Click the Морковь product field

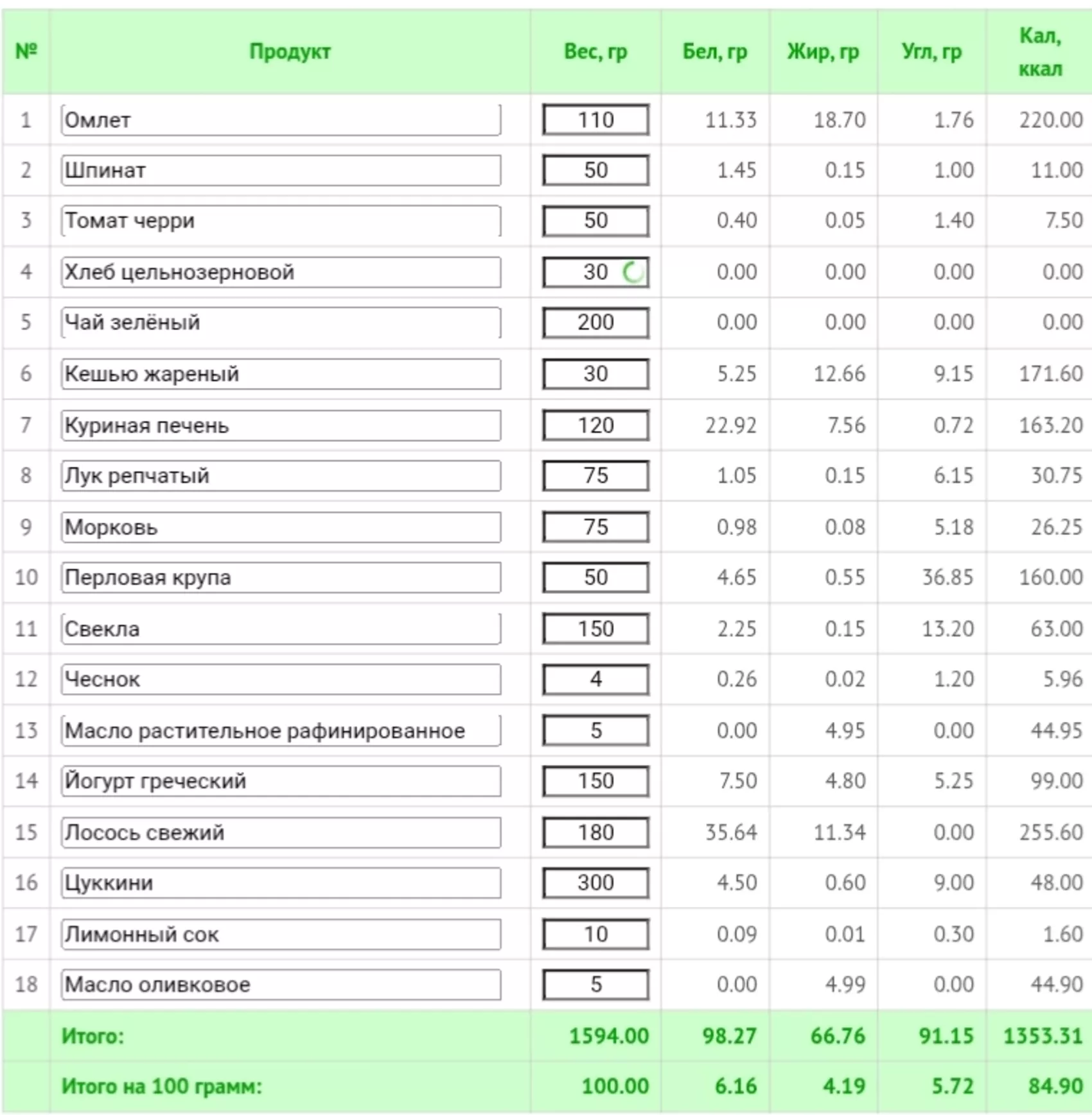[281, 527]
